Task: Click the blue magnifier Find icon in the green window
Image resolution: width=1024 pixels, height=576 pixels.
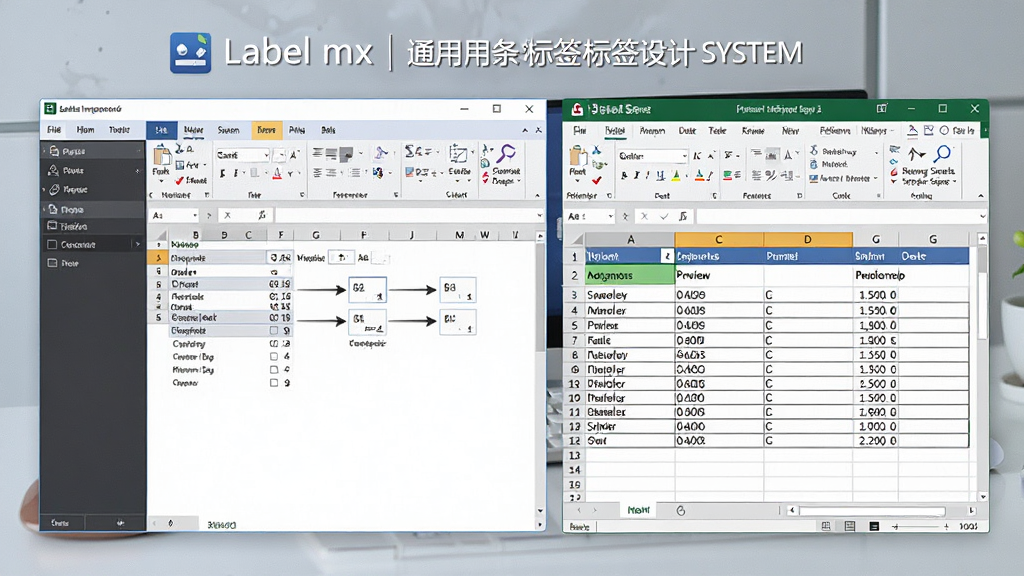Action: [x=942, y=154]
